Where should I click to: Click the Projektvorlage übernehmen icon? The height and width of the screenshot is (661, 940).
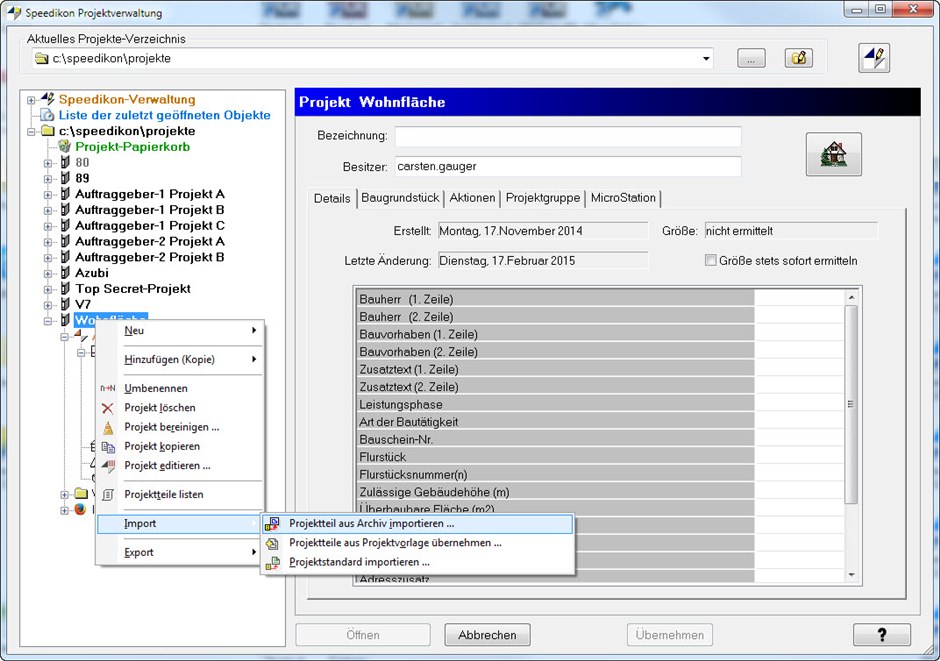[272, 543]
